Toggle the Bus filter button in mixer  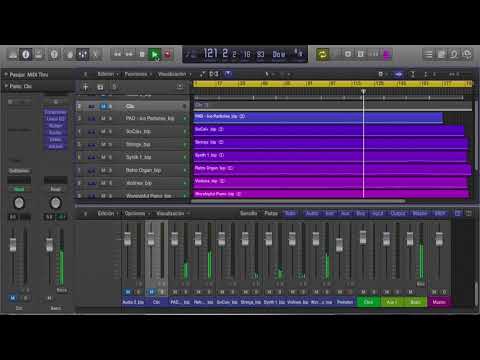[361, 213]
